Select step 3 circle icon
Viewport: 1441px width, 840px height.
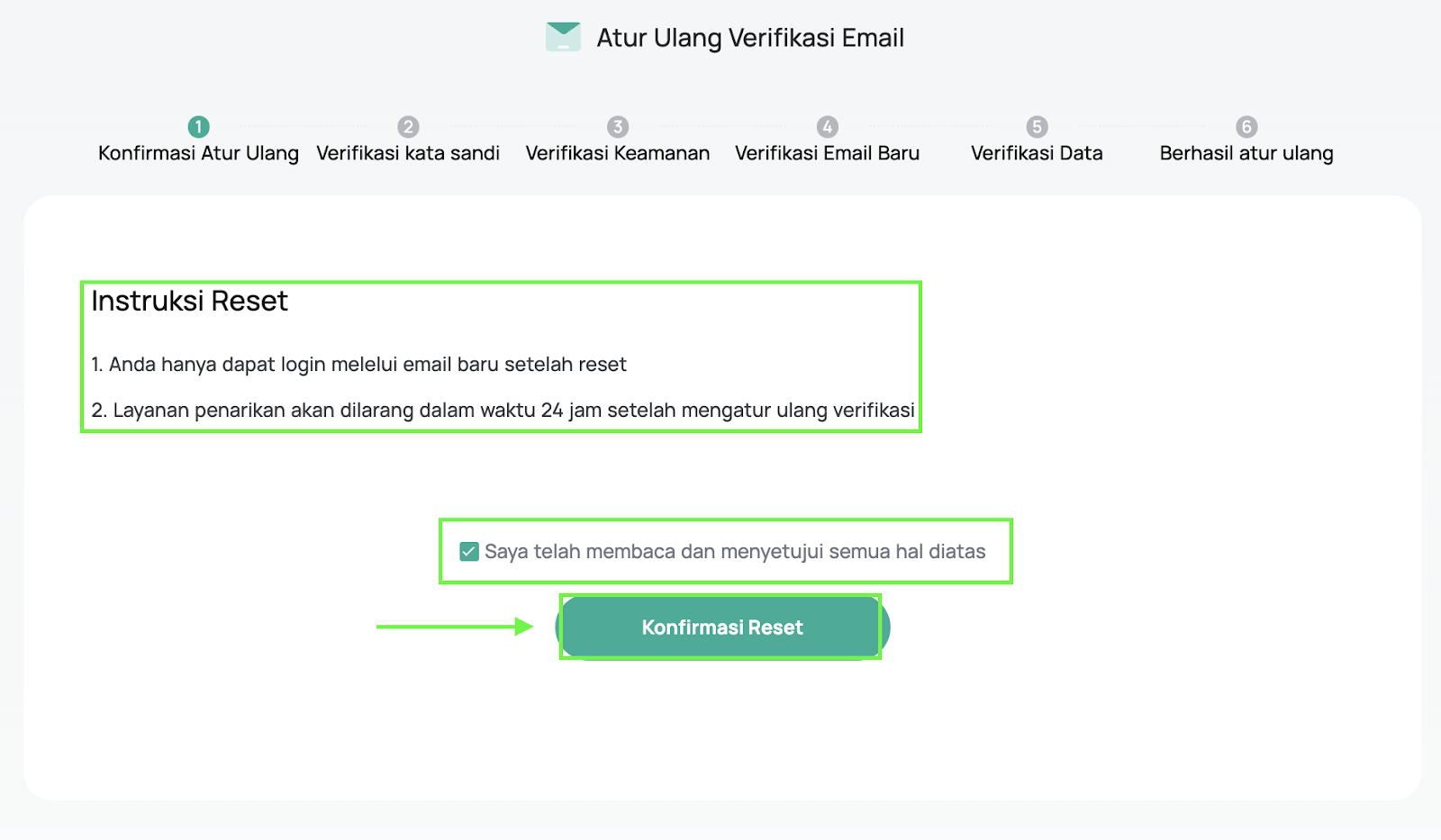(617, 127)
